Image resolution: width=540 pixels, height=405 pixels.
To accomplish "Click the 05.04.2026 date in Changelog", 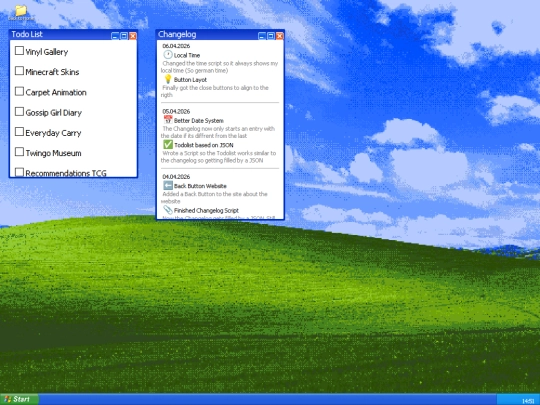I will pos(176,112).
